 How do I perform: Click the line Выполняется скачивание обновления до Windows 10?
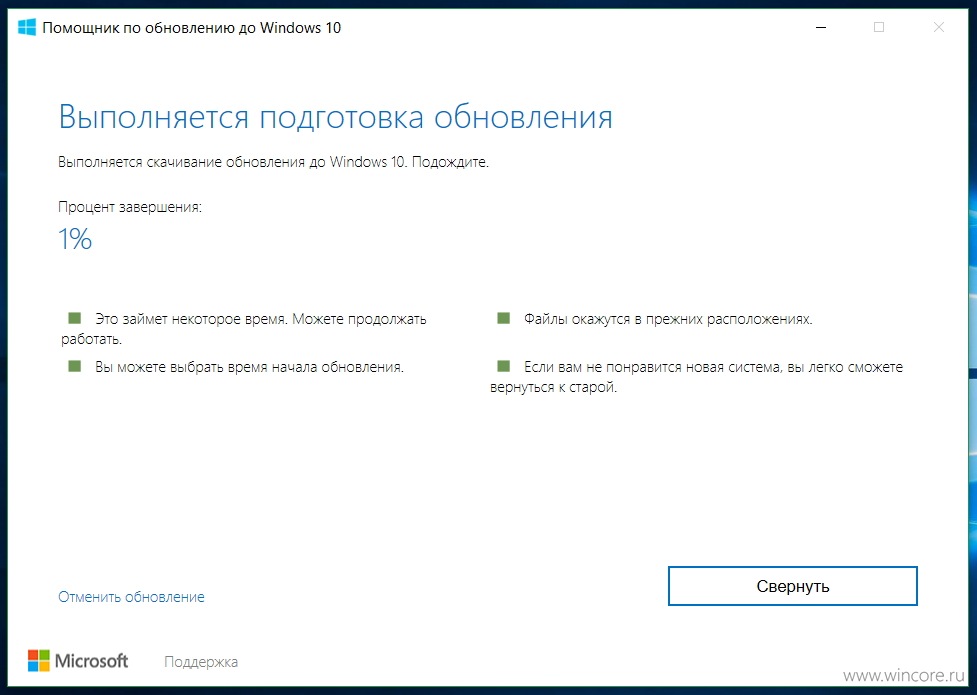(x=273, y=162)
